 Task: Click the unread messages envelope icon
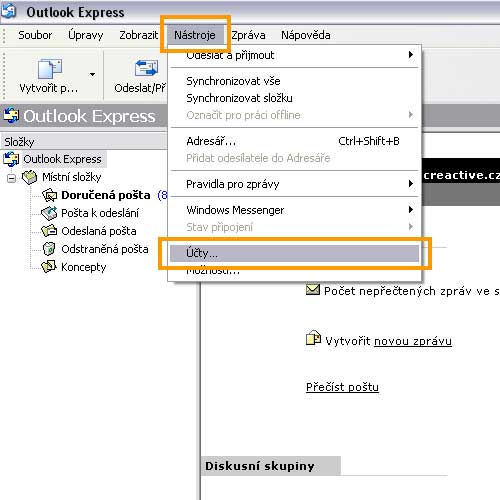(313, 290)
